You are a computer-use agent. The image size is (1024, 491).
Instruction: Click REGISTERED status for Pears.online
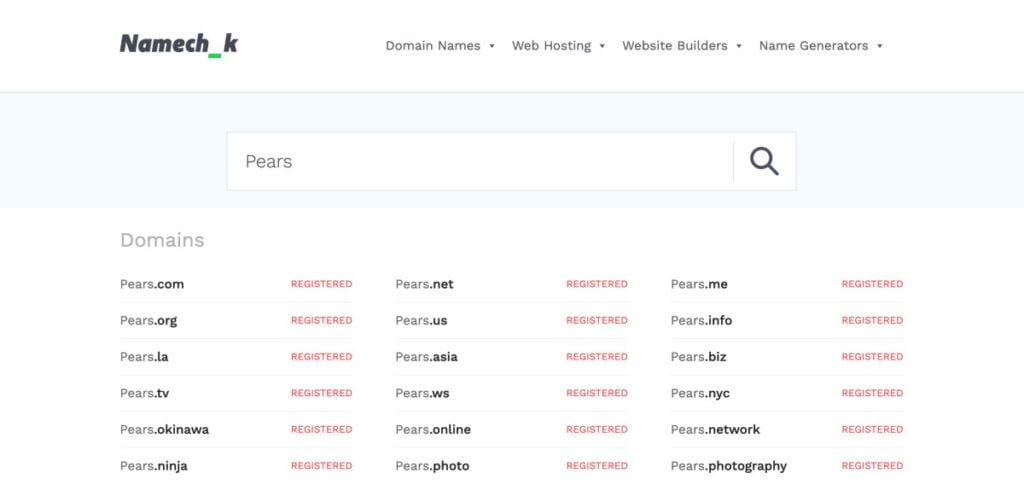(597, 430)
